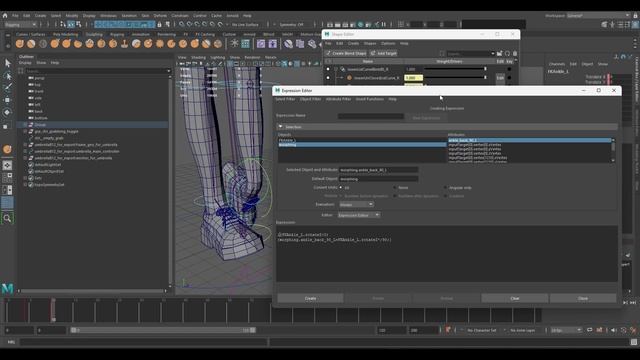Click the Expression Name input field
This screenshot has height=360, width=640.
[371, 116]
